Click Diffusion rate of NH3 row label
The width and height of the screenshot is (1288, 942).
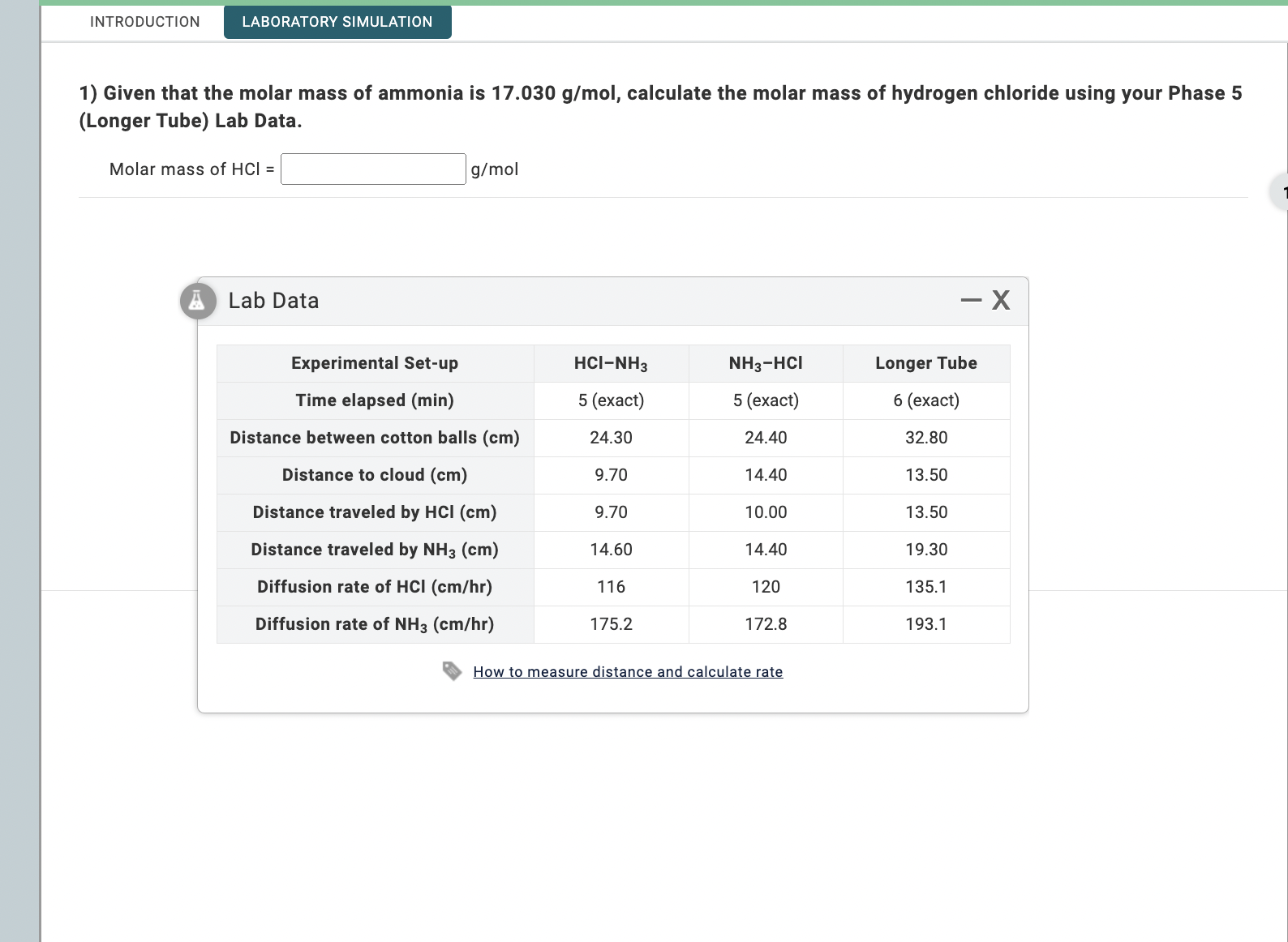point(375,624)
